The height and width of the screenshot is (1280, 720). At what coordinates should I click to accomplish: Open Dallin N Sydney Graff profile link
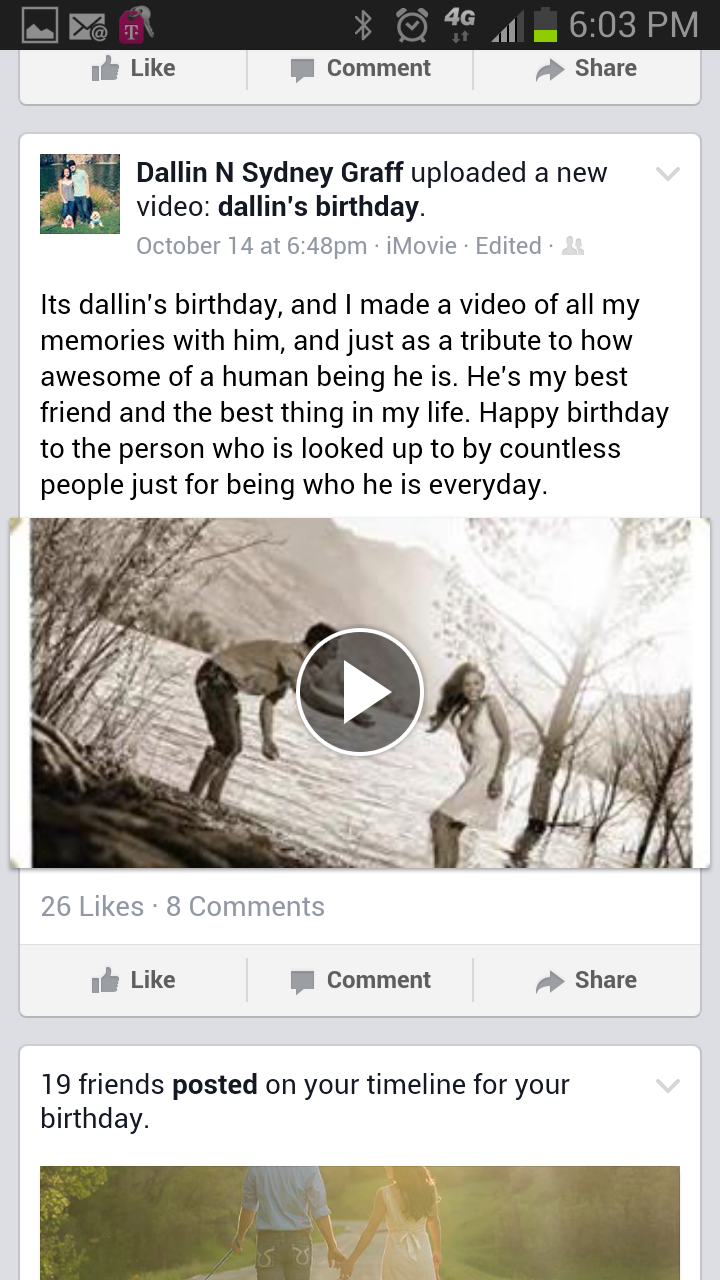point(270,173)
